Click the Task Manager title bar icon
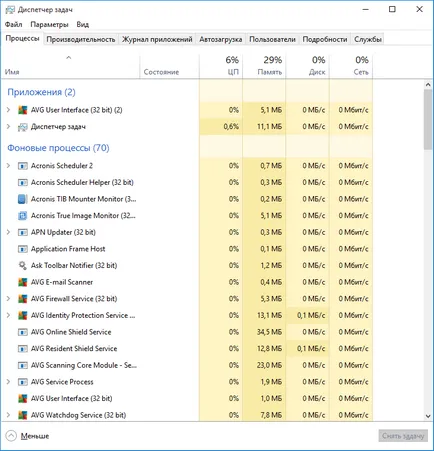Screen dimensions: 434x451 (10, 9)
